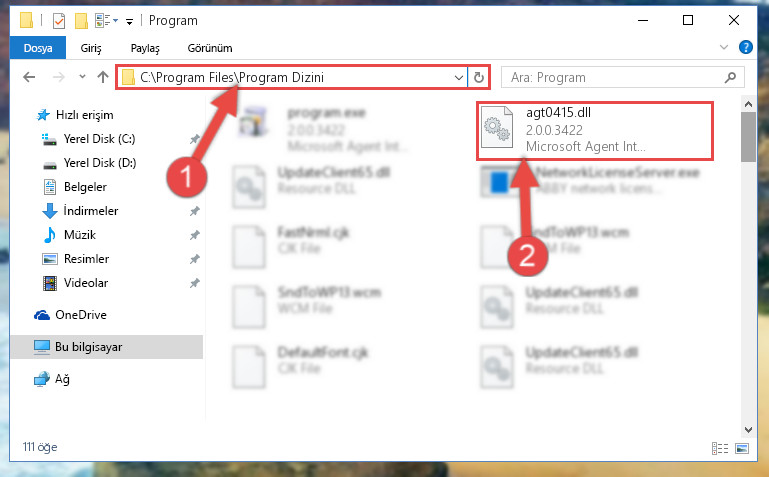Viewport: 769px width, 477px height.
Task: Expand the ribbon with the chevron
Action: click(x=724, y=47)
